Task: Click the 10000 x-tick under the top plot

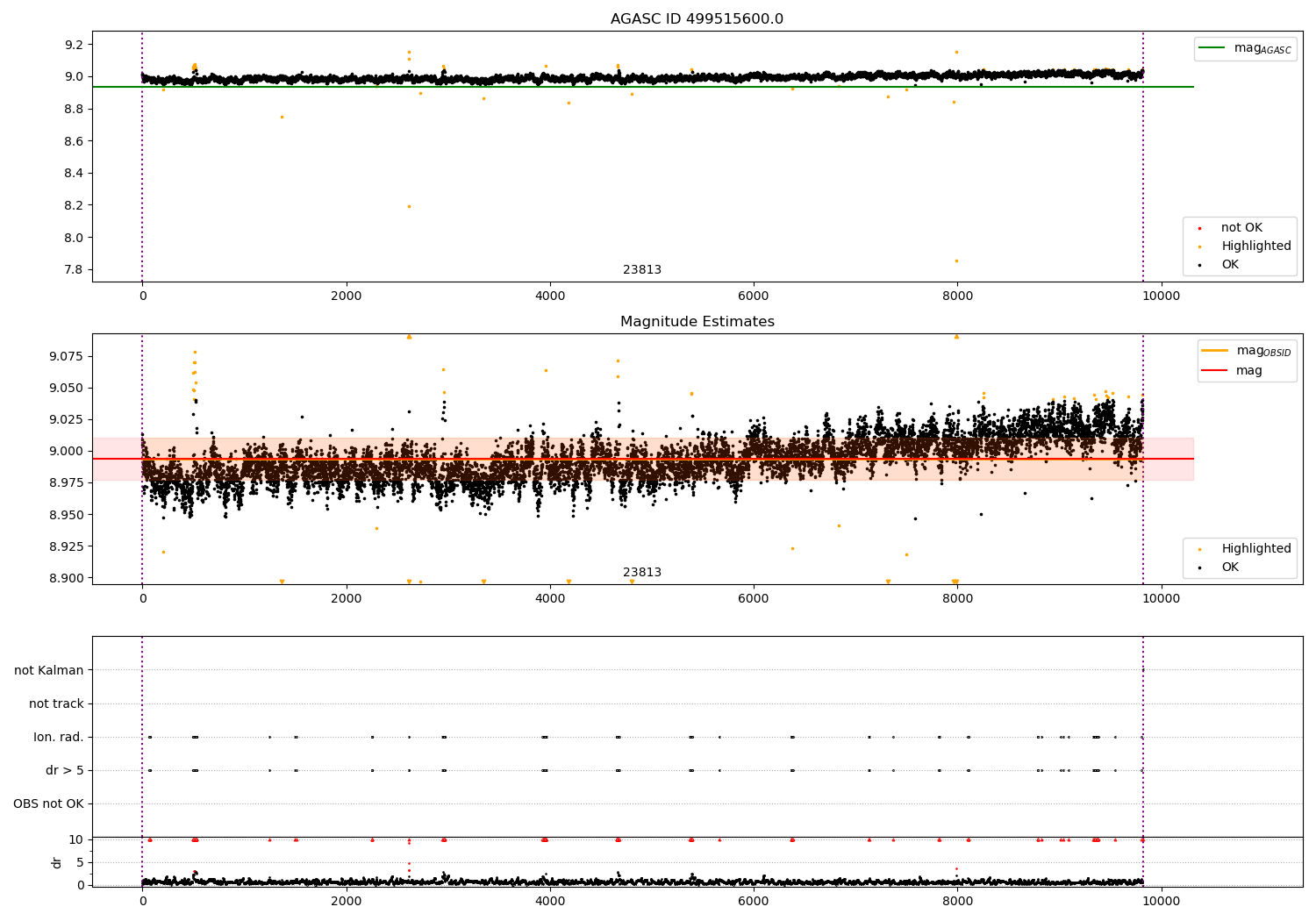Action: click(1162, 296)
